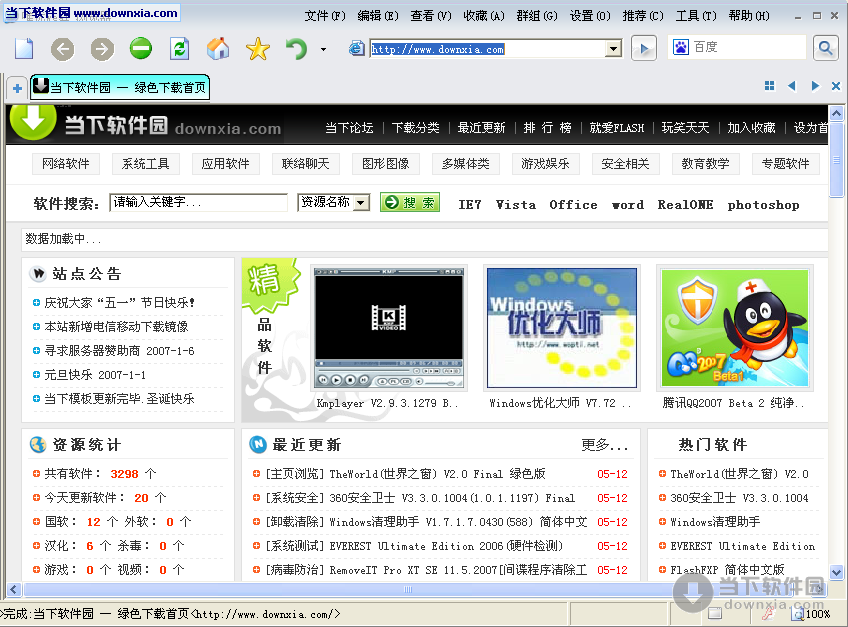Open the address bar URL dropdown
The height and width of the screenshot is (627, 848).
614,48
